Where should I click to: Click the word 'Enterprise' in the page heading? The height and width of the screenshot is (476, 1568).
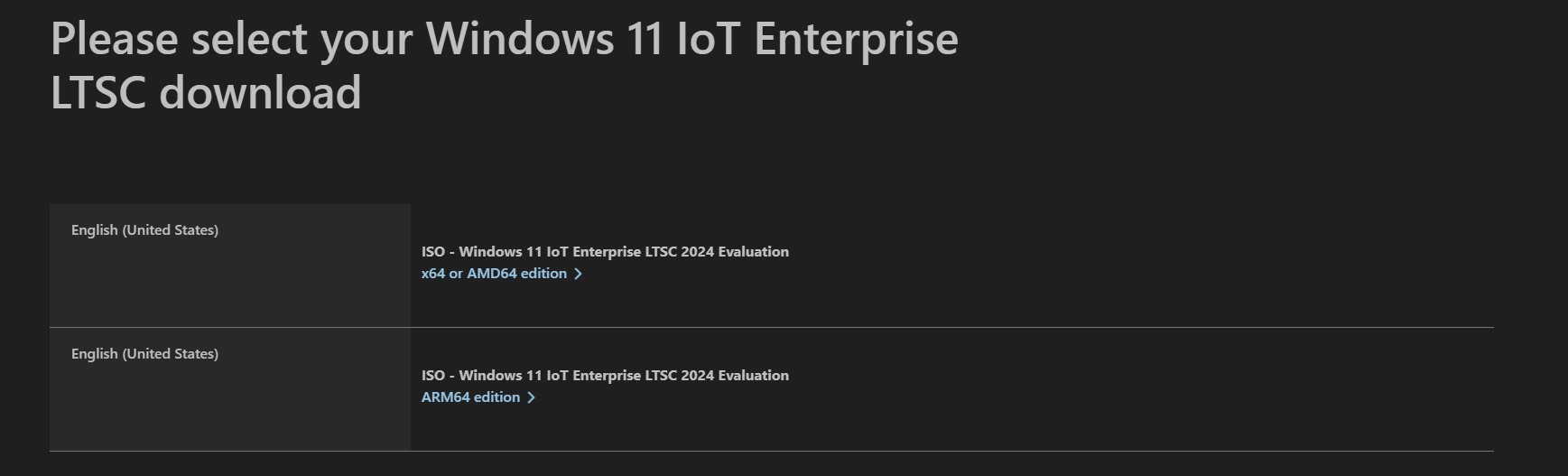coord(856,39)
